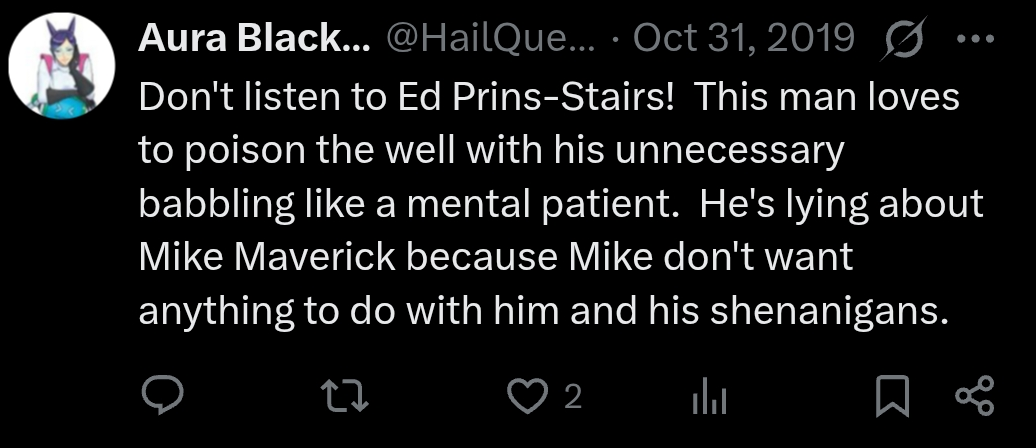
Task: Reply to Aura Black's tweet
Action: (x=159, y=397)
